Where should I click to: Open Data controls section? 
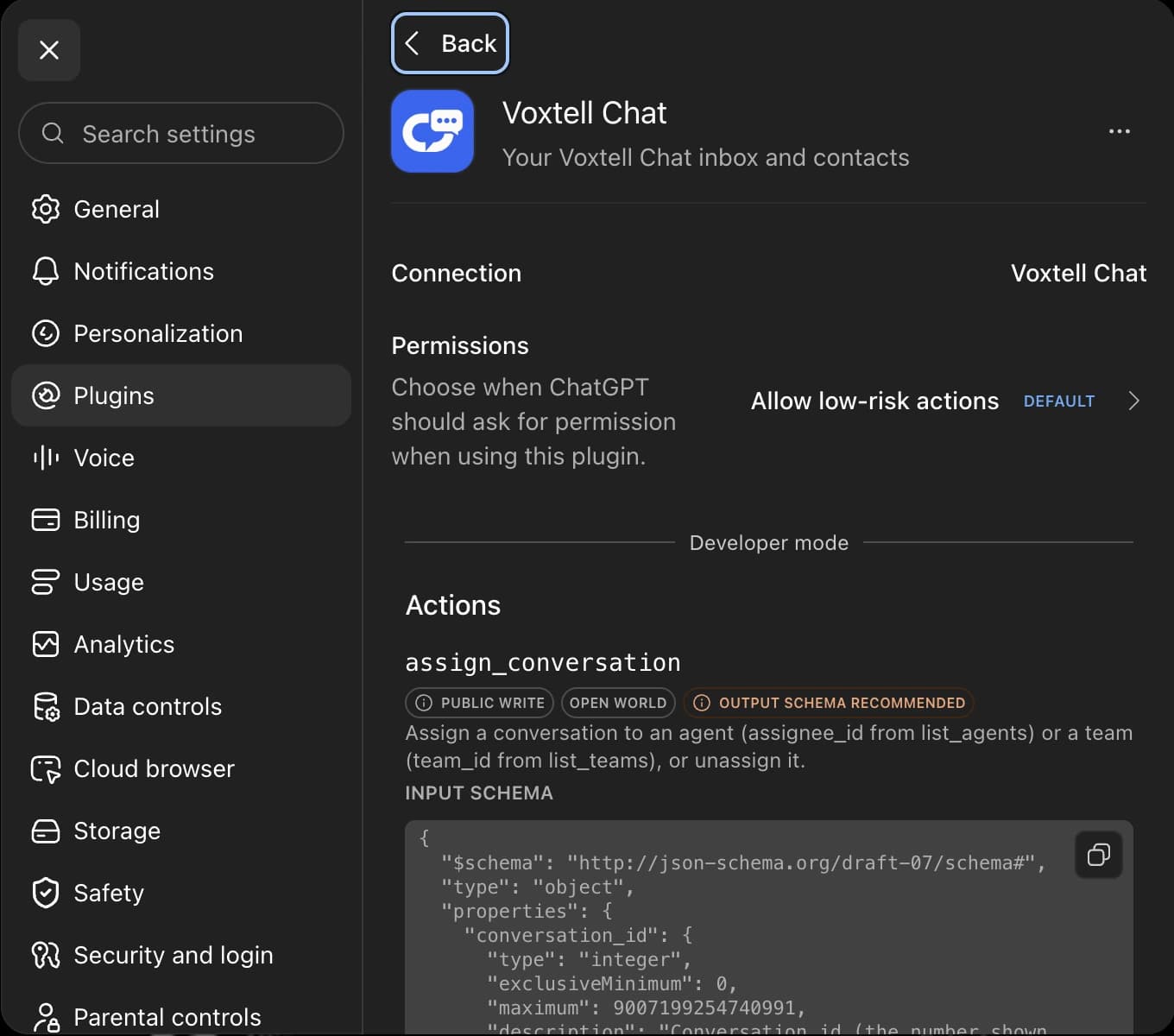[181, 706]
